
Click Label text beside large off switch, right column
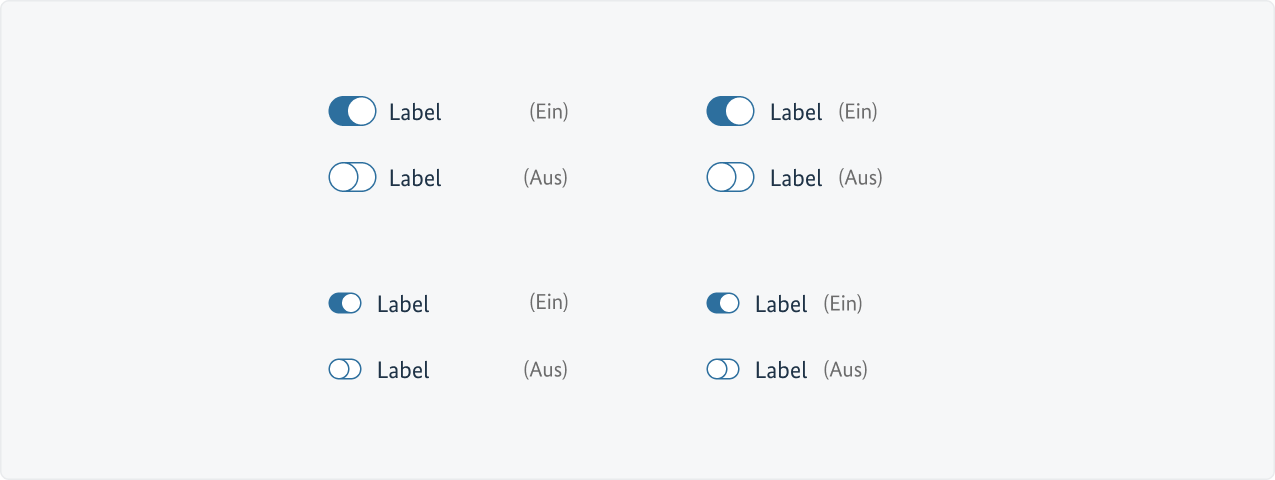pyautogui.click(x=796, y=178)
